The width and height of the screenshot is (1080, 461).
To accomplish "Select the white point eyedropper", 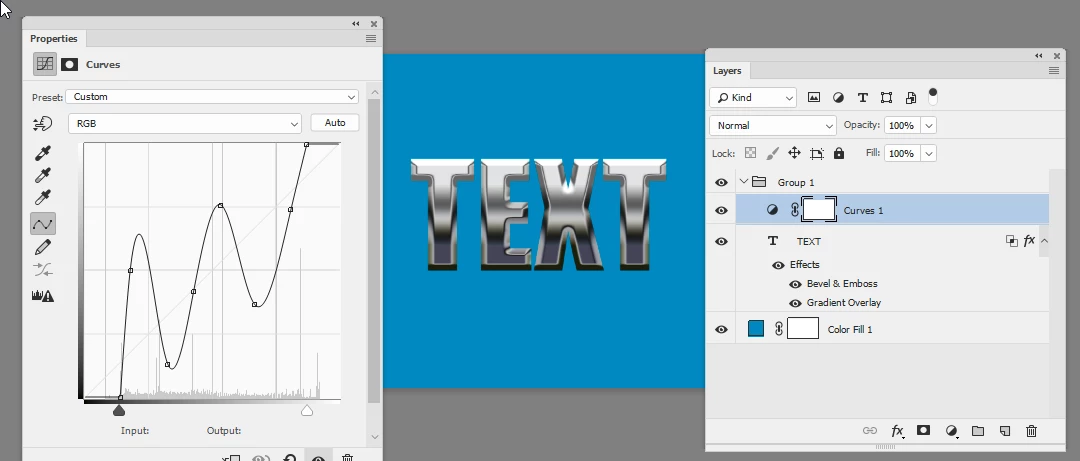I will (43, 198).
